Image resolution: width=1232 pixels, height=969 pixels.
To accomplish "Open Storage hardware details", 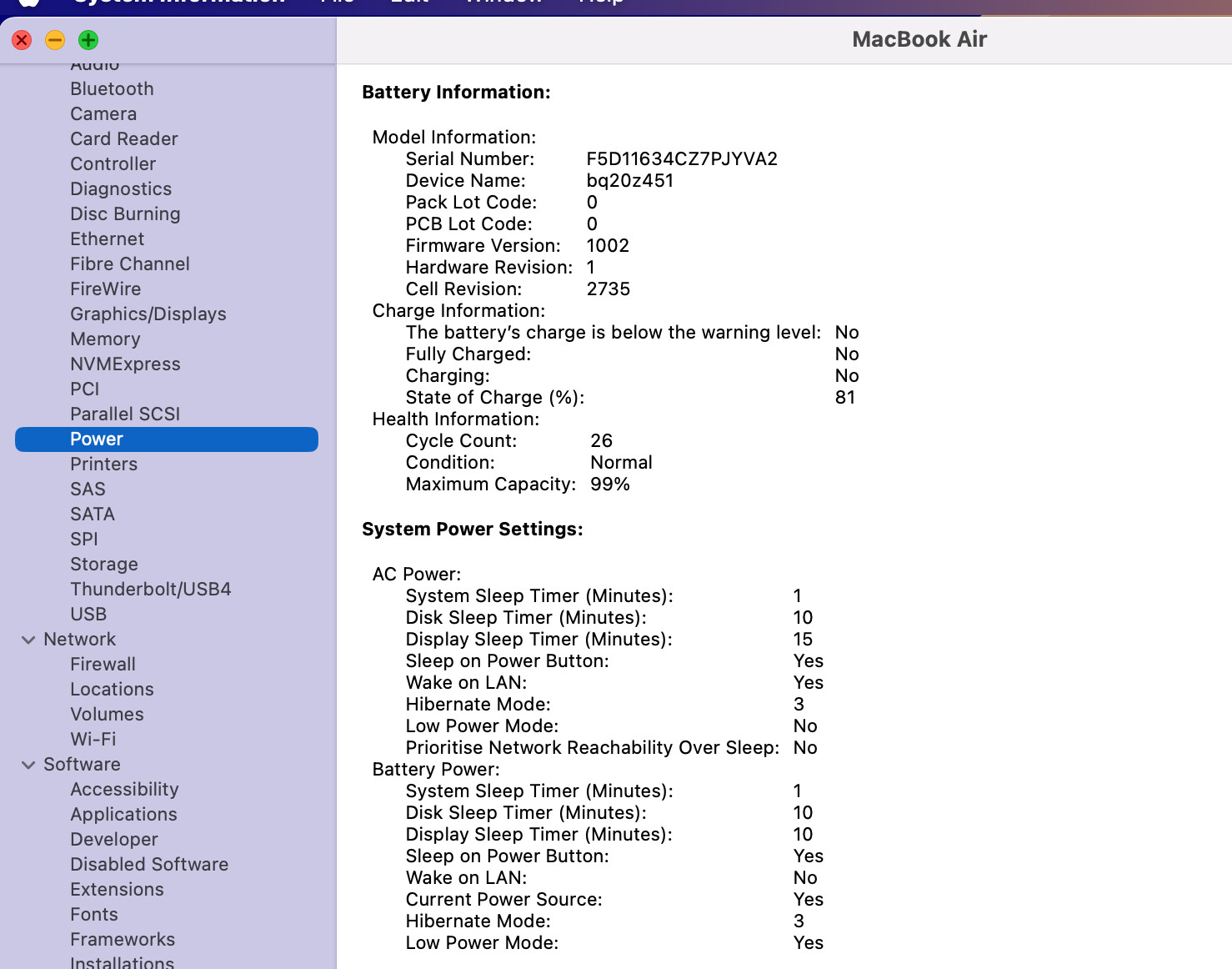I will (104, 565).
